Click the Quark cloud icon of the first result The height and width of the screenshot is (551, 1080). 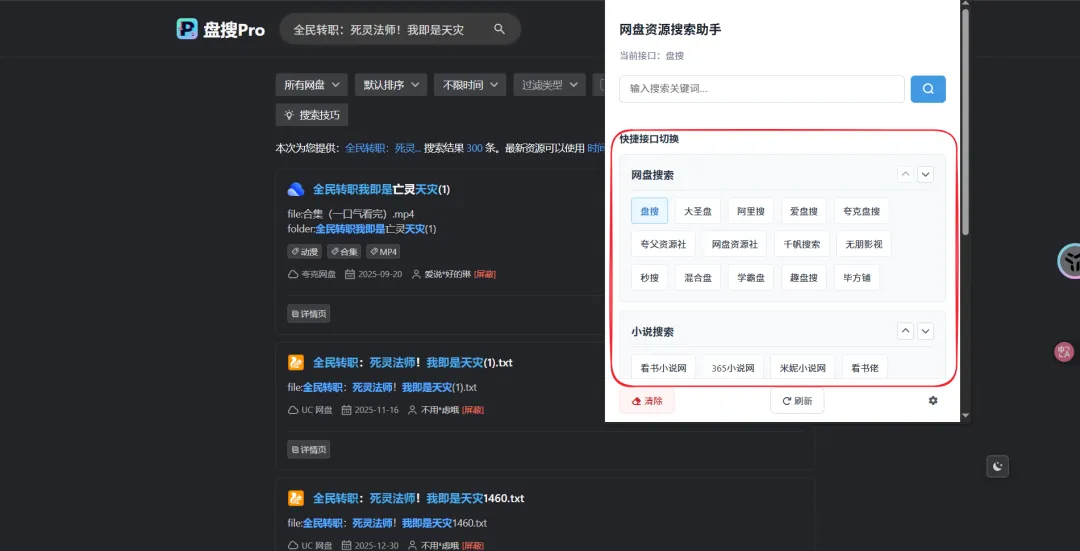[295, 189]
